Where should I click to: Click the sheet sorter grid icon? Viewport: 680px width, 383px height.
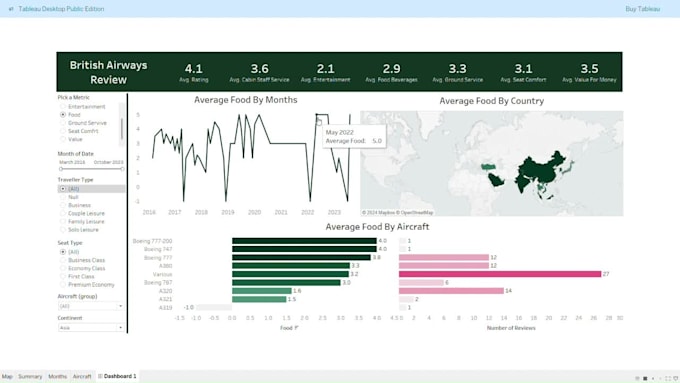coord(637,379)
